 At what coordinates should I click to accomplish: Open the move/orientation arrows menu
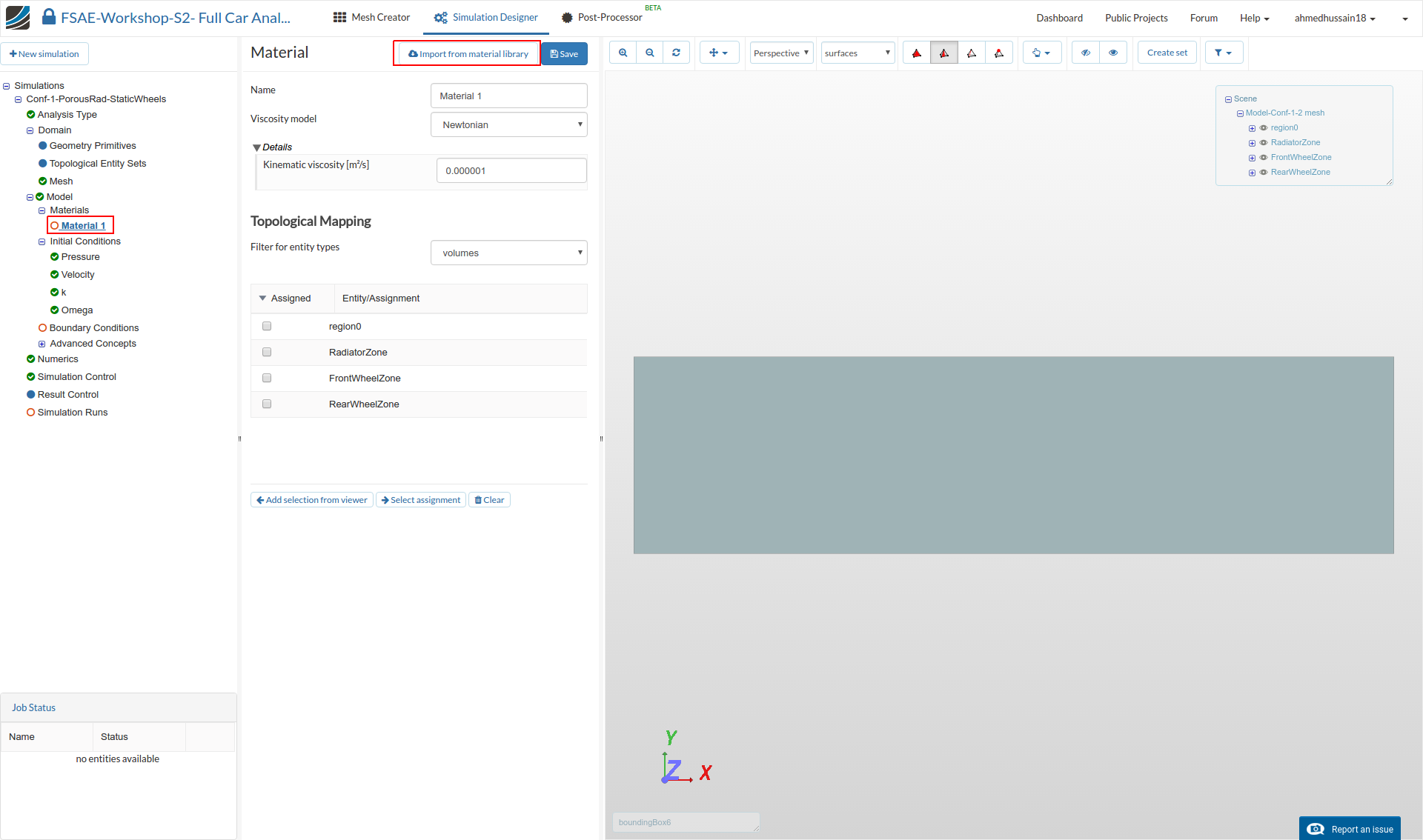click(x=718, y=53)
